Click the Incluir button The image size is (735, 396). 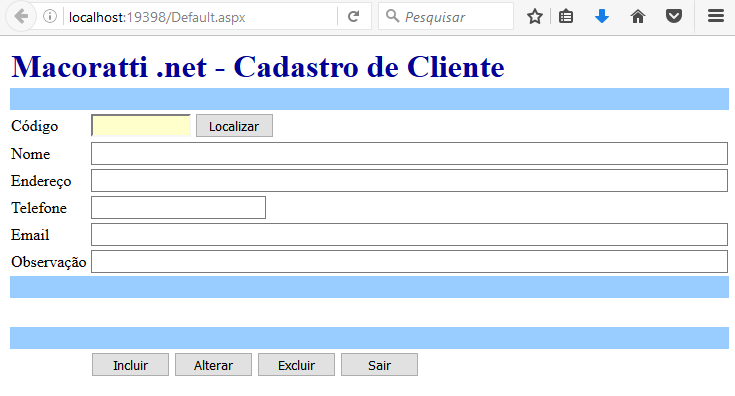(130, 365)
